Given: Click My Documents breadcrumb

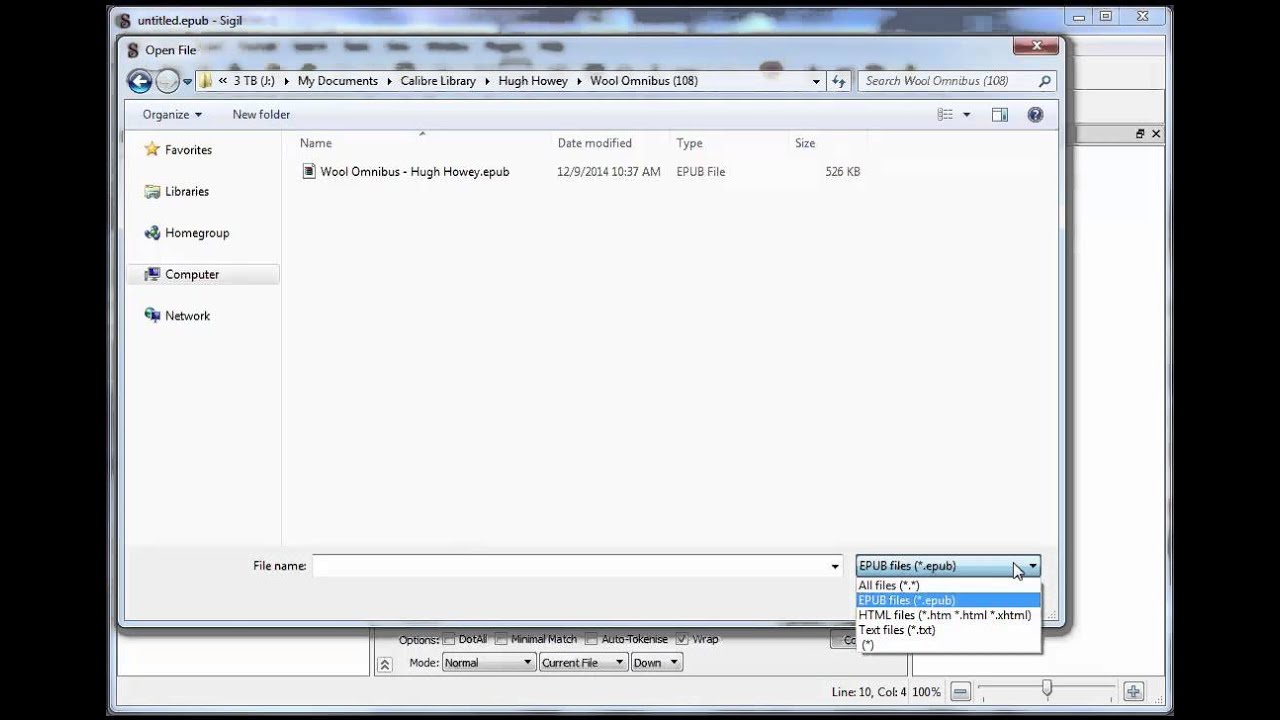Looking at the screenshot, I should coord(338,81).
